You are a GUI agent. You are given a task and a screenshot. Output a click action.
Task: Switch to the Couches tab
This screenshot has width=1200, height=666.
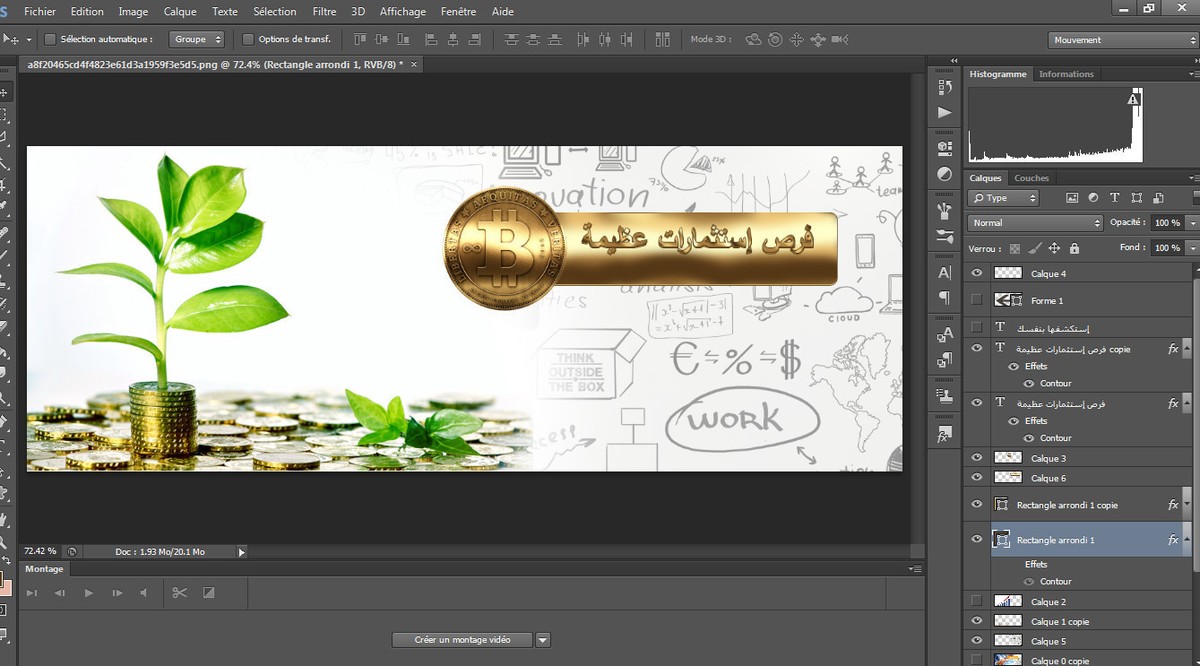pyautogui.click(x=1031, y=178)
